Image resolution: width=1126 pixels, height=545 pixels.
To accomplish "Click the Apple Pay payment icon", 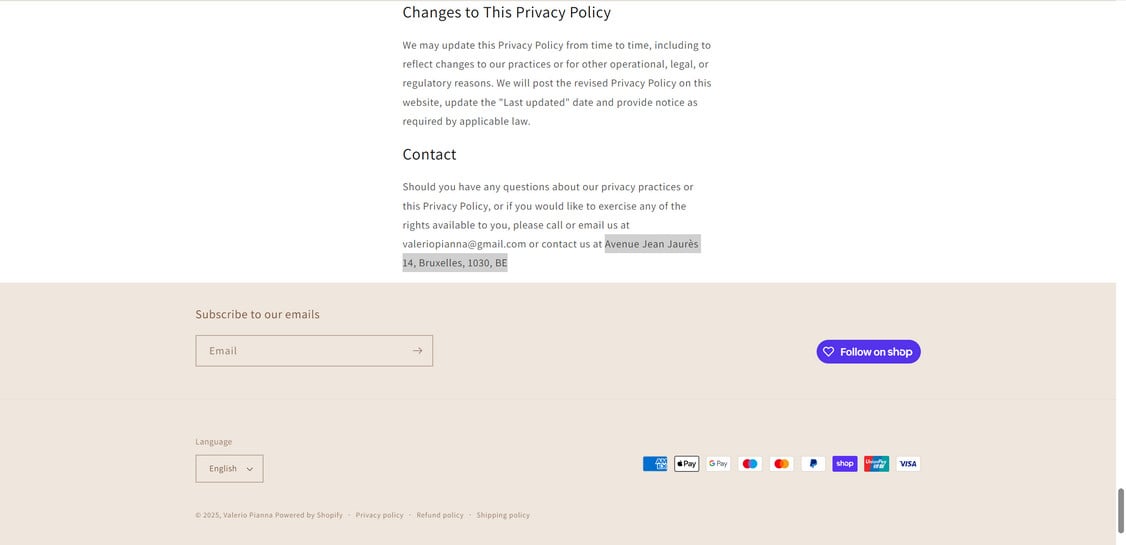I will click(687, 464).
